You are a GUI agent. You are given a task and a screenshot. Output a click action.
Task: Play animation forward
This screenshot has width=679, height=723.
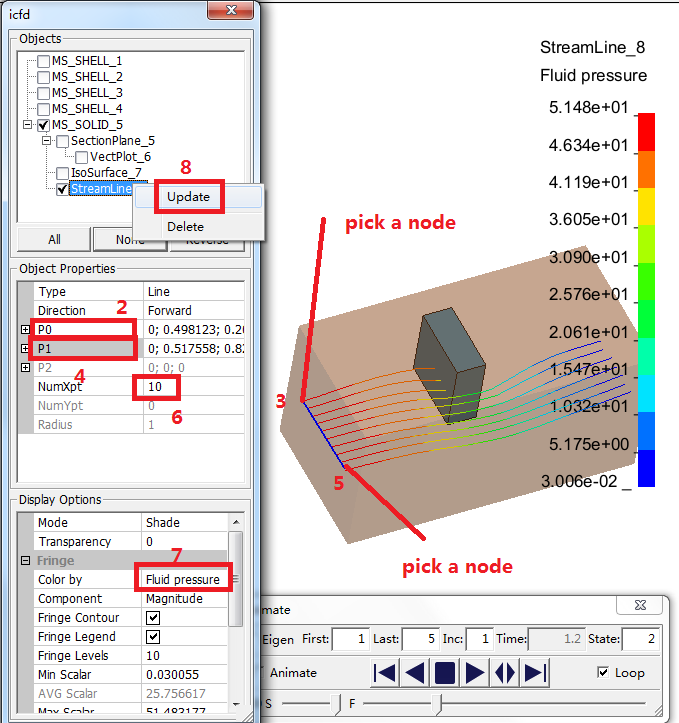coord(475,673)
